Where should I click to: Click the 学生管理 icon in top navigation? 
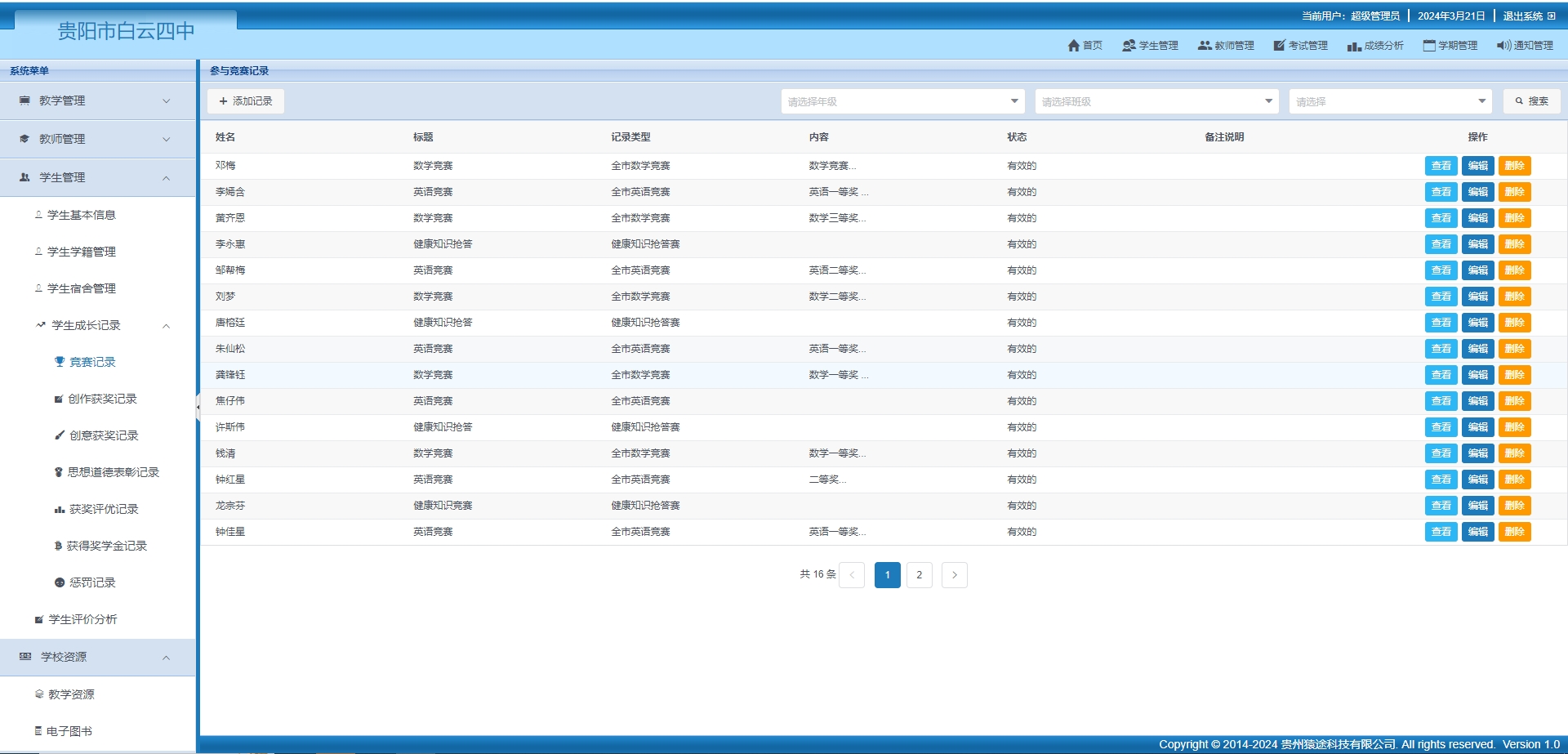[x=1129, y=46]
